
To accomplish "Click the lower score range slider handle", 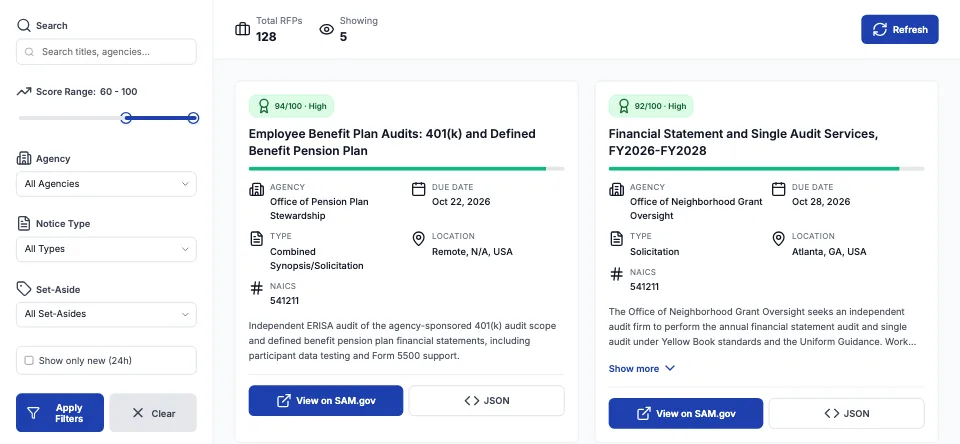I will click(x=126, y=118).
